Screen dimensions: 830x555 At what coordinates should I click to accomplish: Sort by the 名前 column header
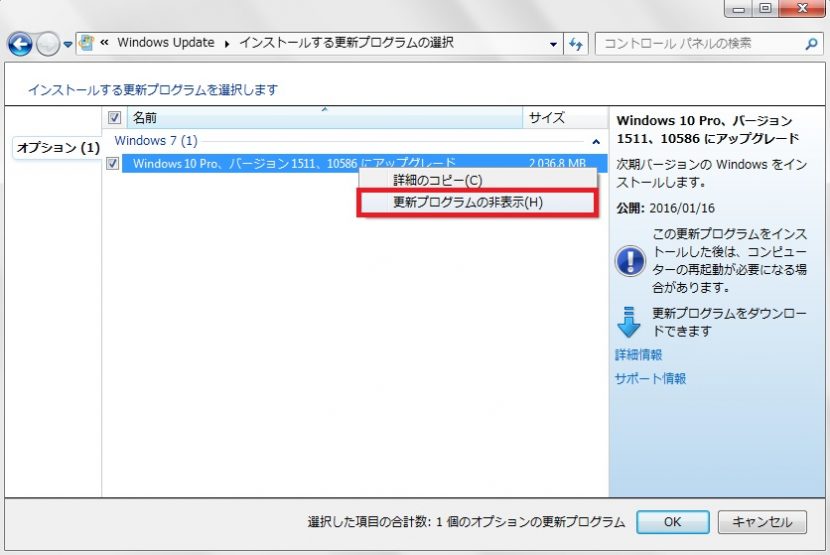pos(324,118)
